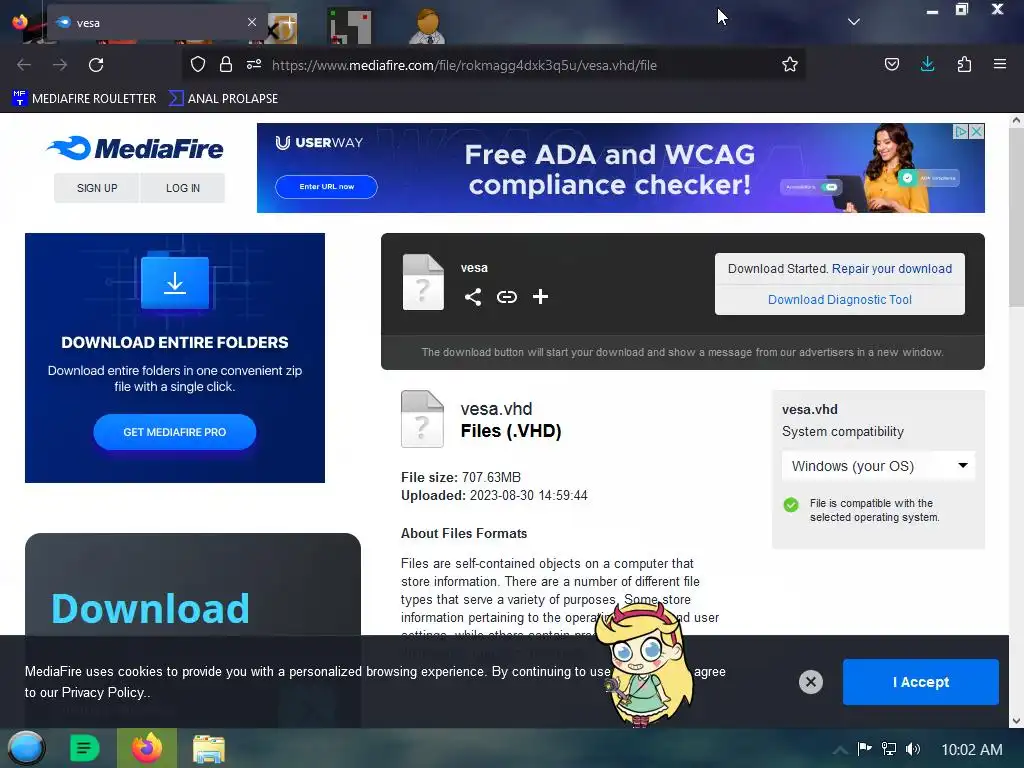Open the MEDIAFIRE ROULETTER bookmark
This screenshot has width=1024, height=768.
pos(84,99)
